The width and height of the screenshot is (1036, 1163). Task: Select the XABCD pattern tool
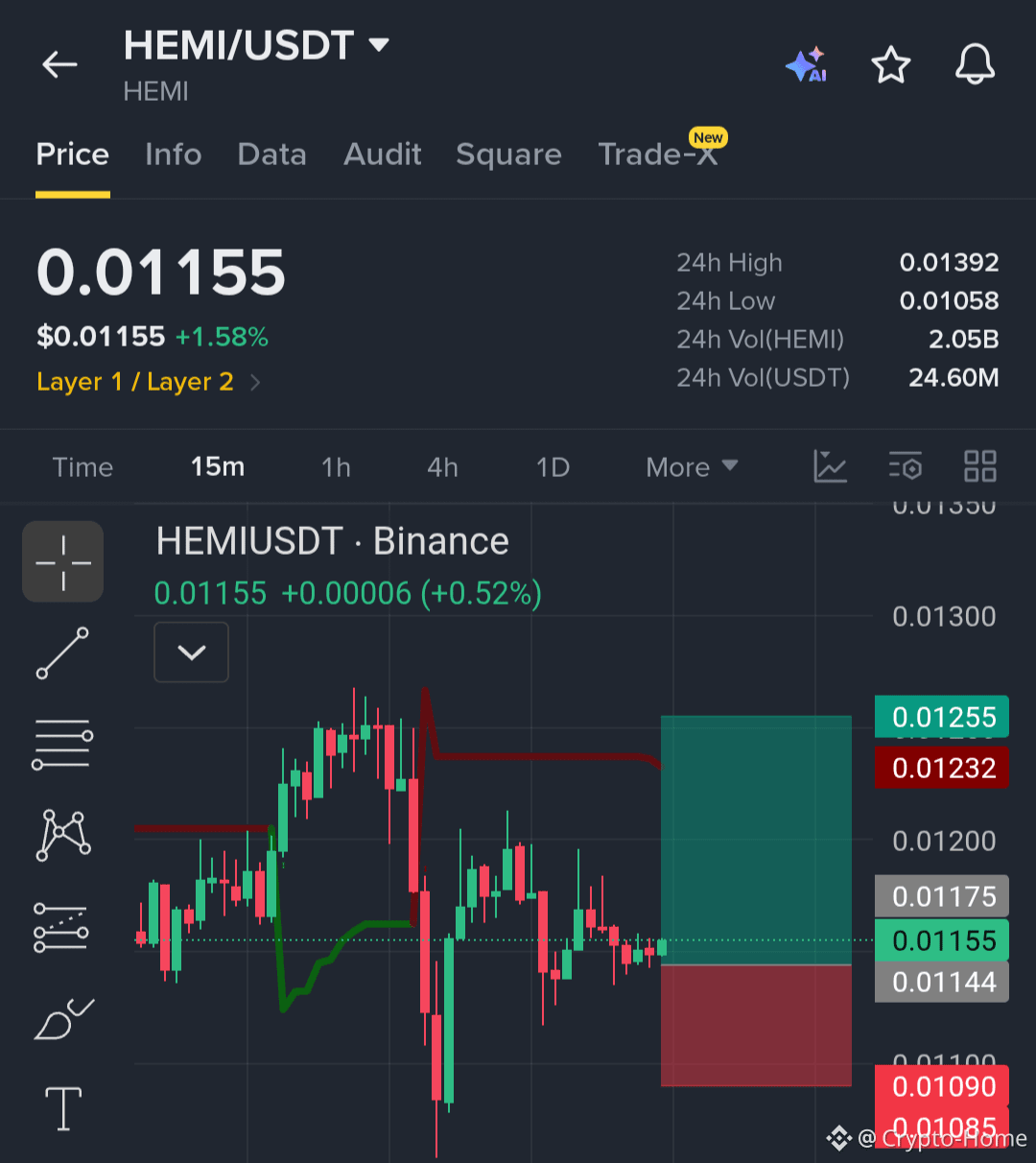click(x=63, y=835)
